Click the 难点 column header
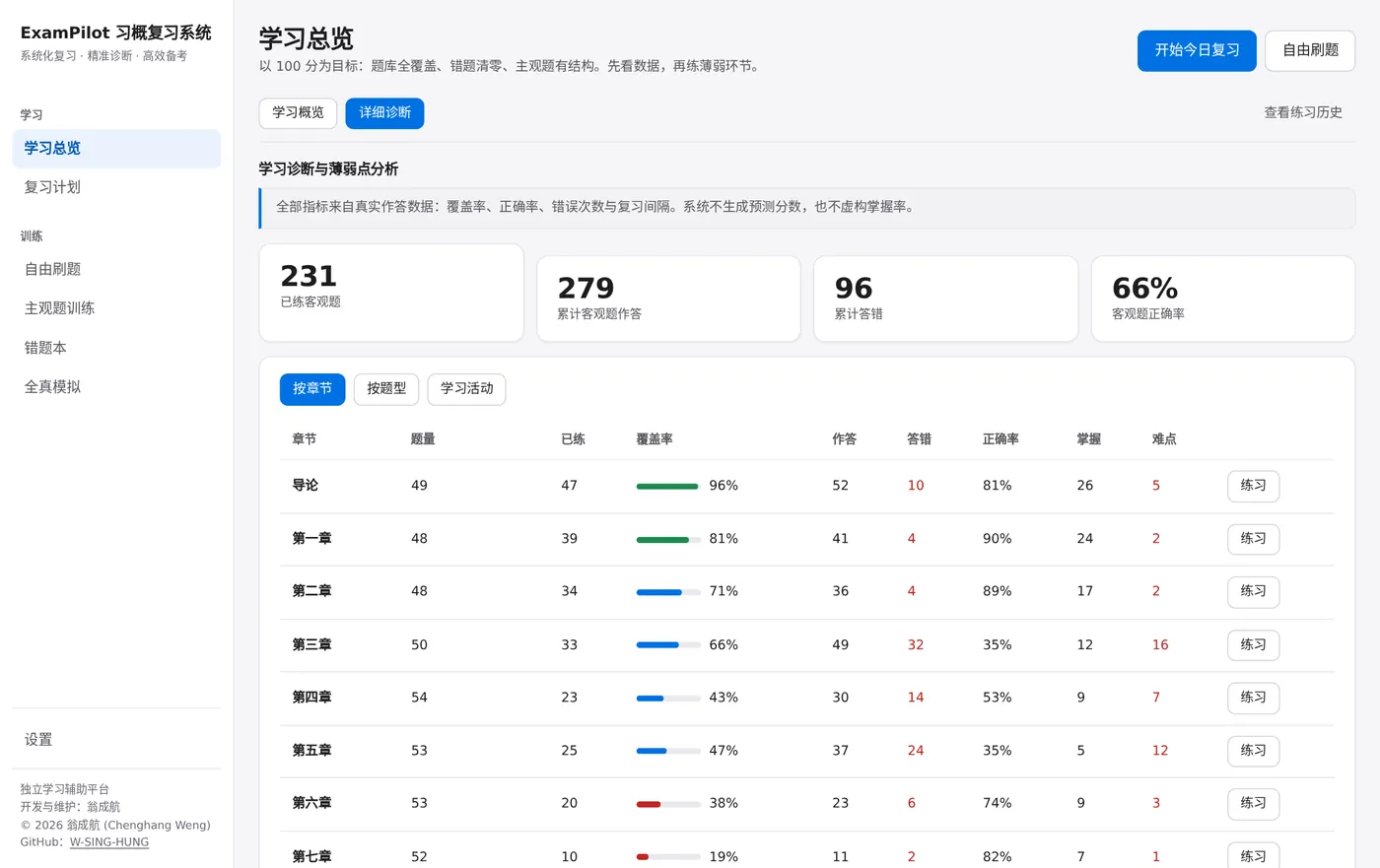The width and height of the screenshot is (1380, 868). [1164, 439]
